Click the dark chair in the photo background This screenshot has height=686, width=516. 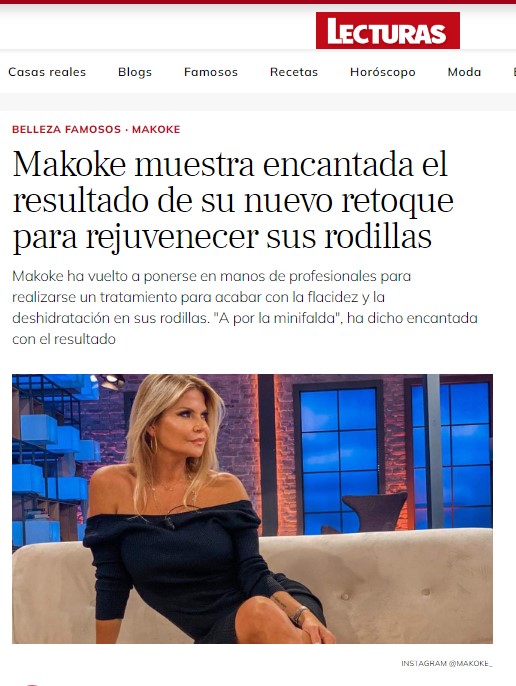click(x=375, y=512)
